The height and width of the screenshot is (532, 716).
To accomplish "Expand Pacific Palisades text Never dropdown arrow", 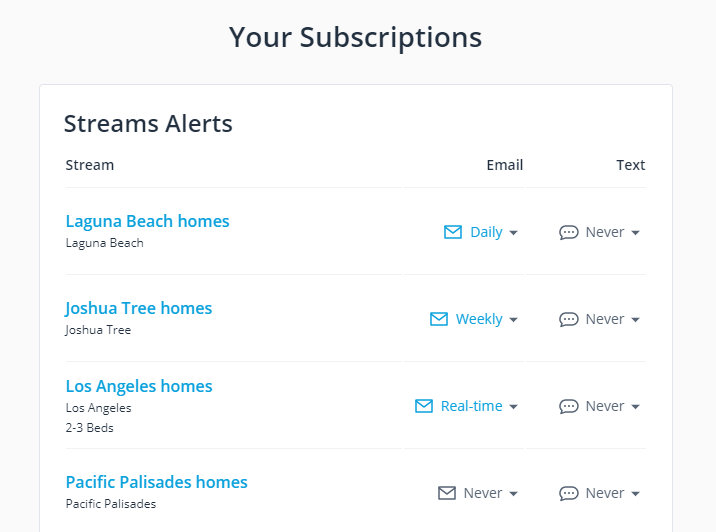I will (x=635, y=494).
